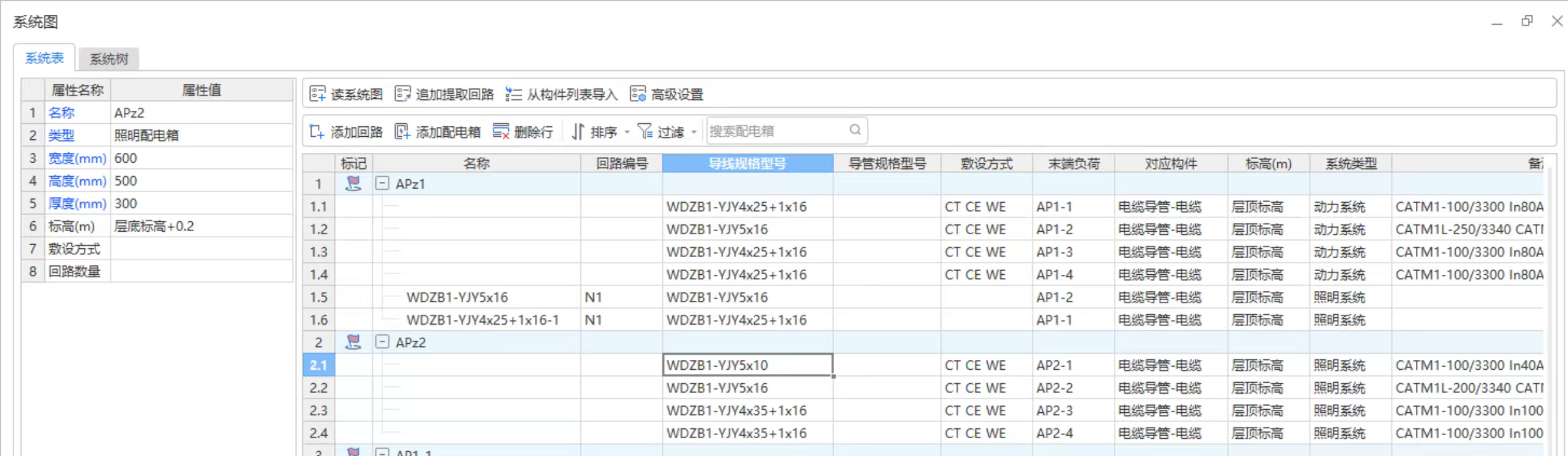The image size is (1568, 456).
Task: Click the 添加配电箱 icon
Action: click(x=402, y=131)
